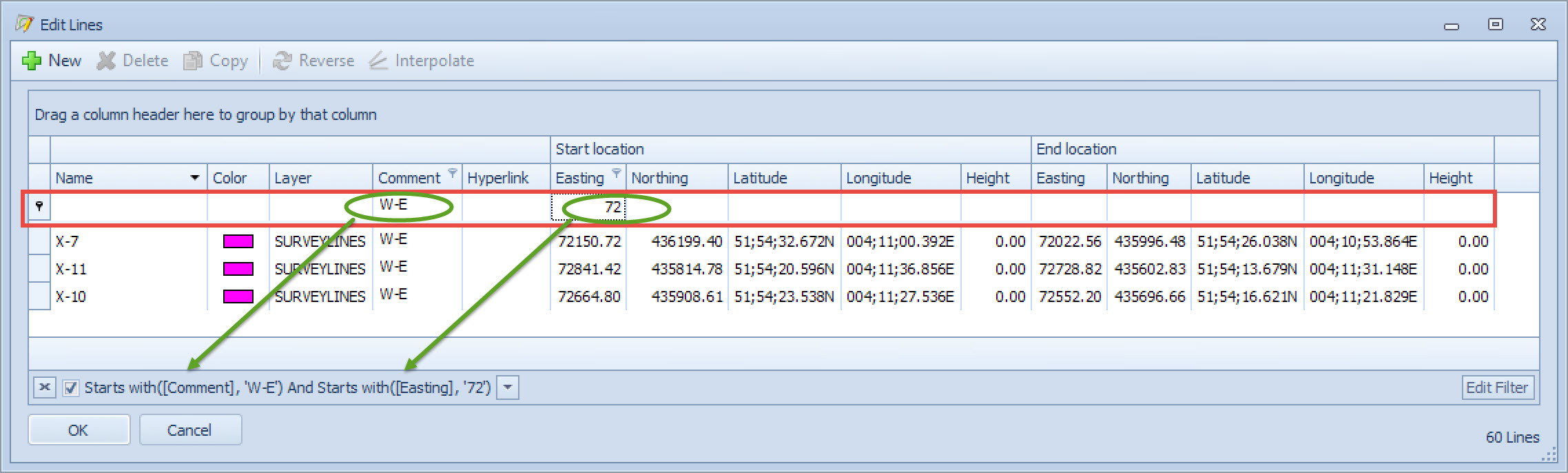The height and width of the screenshot is (473, 1568).
Task: Click the Easting filter field containing 72
Action: coord(588,207)
